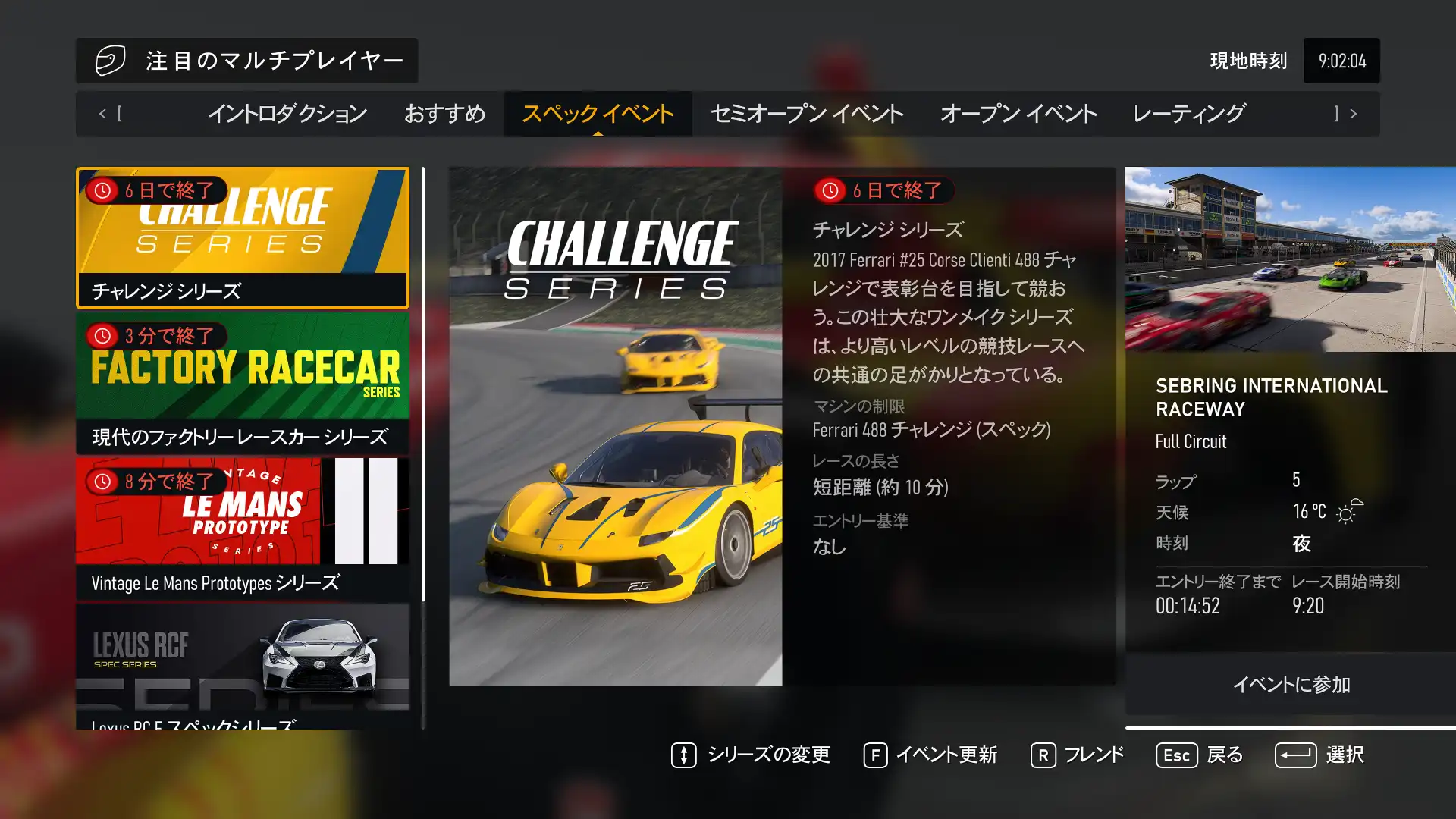1456x819 pixels.
Task: Click the Full Circuit label
Action: point(1191,441)
